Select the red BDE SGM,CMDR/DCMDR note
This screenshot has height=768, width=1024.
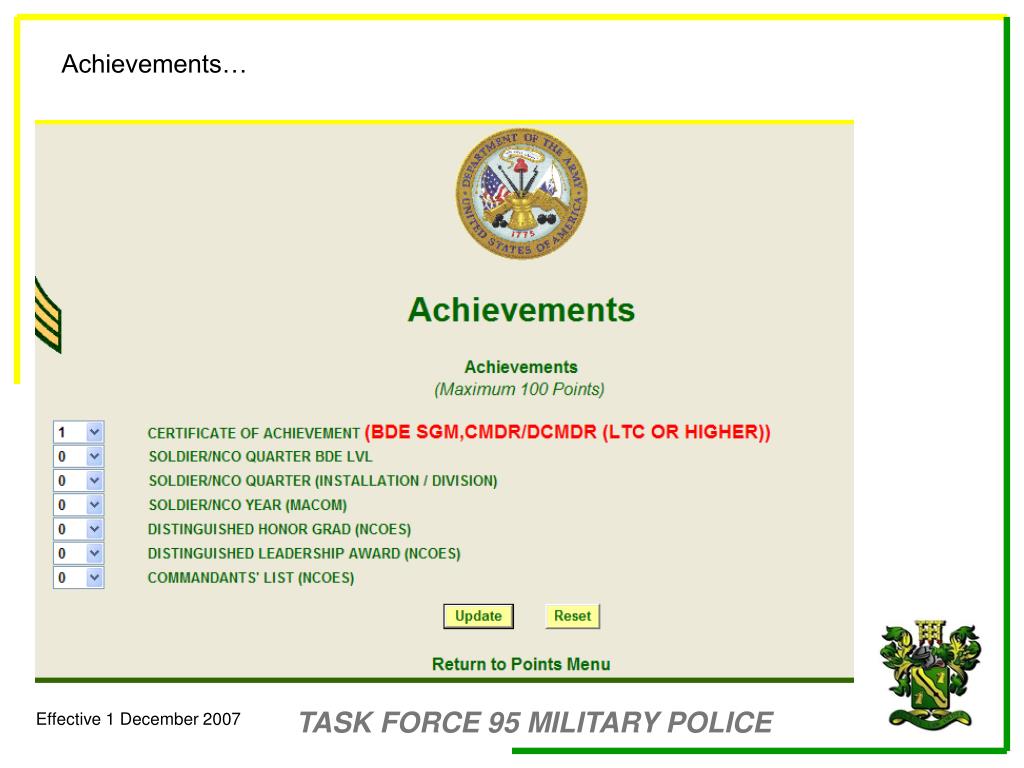point(568,432)
